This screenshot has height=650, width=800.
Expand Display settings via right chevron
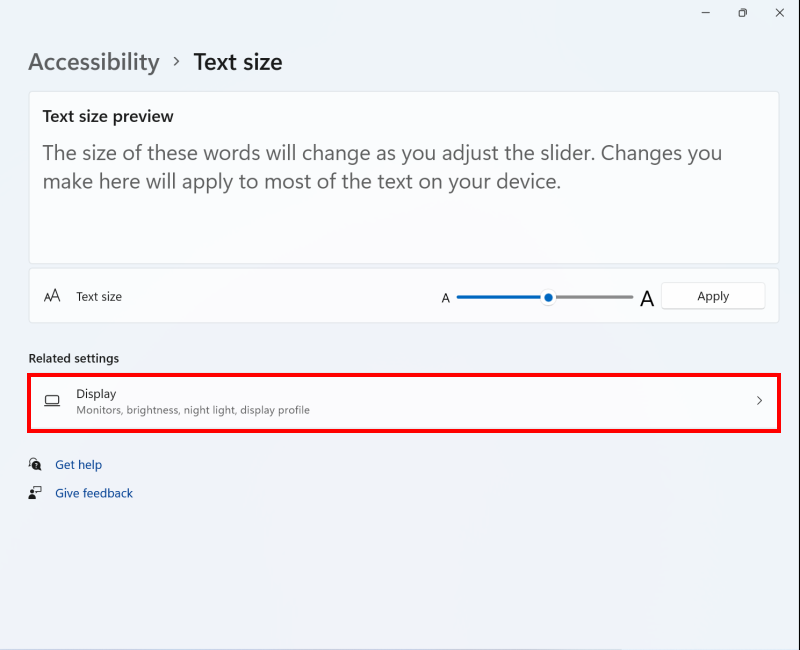759,401
